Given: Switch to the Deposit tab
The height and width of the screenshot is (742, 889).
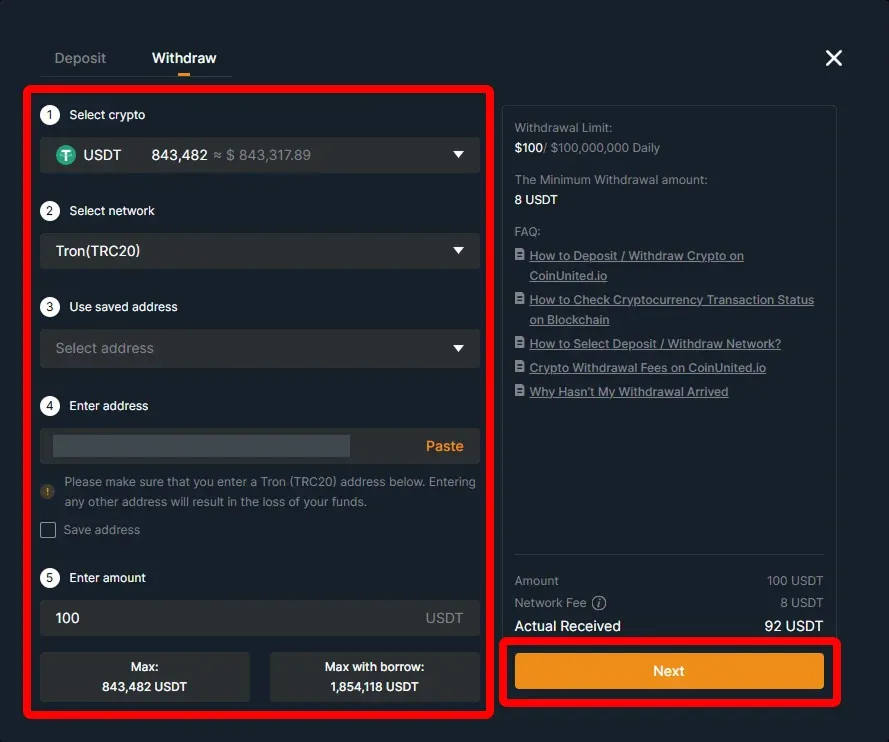Looking at the screenshot, I should pos(80,58).
